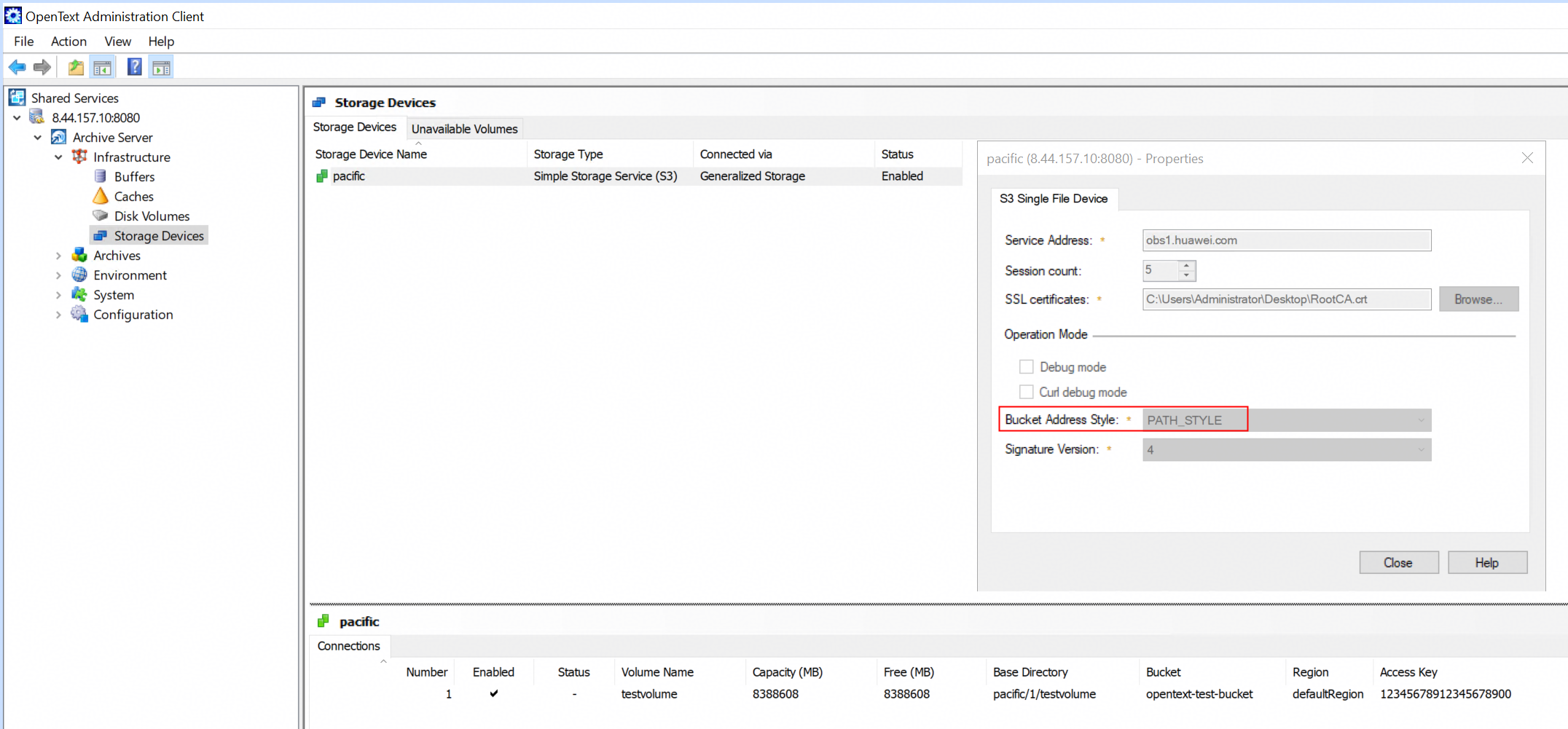Viewport: 1568px width, 729px height.
Task: Click the Close button in Properties
Action: 1398,563
